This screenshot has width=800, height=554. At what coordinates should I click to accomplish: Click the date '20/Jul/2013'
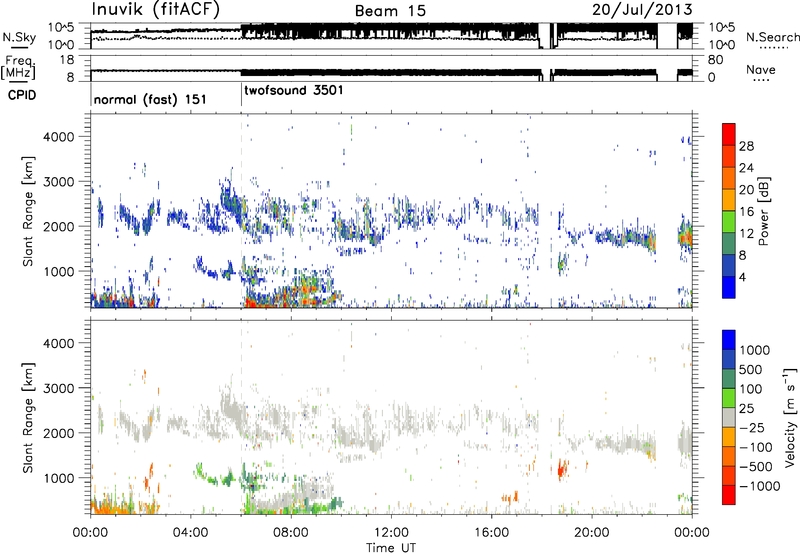point(642,10)
